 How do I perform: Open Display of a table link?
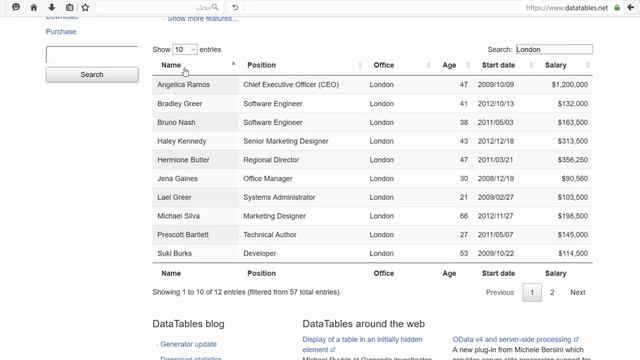pyautogui.click(x=362, y=344)
